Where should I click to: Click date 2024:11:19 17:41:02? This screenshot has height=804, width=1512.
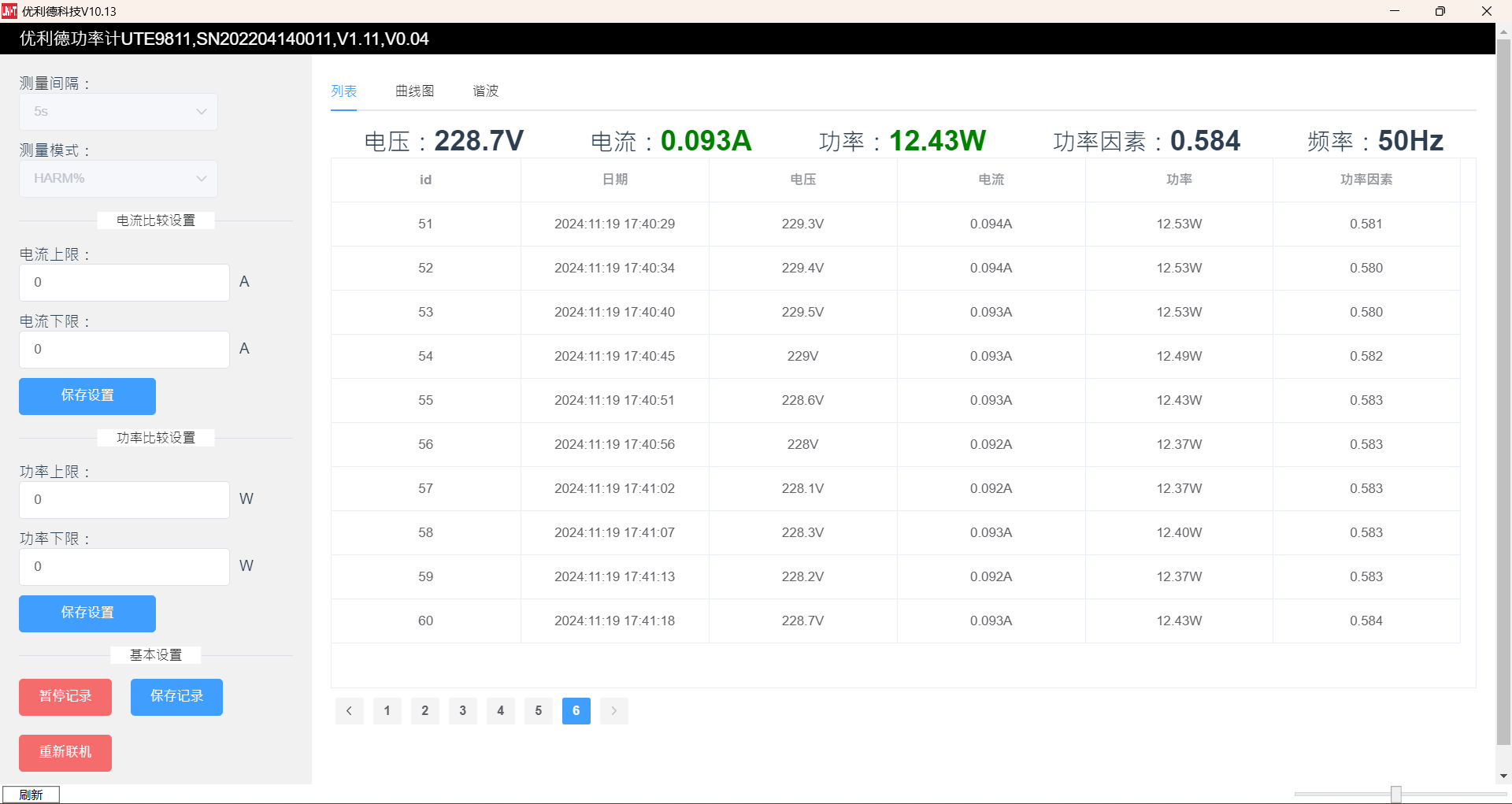[614, 489]
